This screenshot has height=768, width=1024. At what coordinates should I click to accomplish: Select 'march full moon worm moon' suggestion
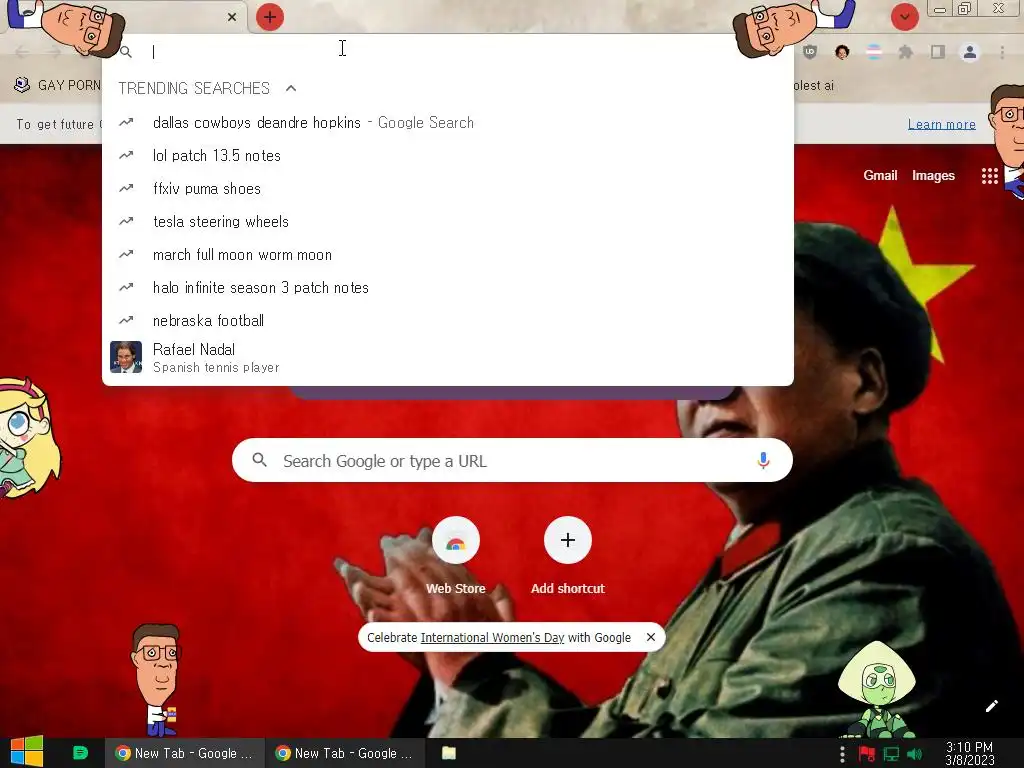[448, 255]
